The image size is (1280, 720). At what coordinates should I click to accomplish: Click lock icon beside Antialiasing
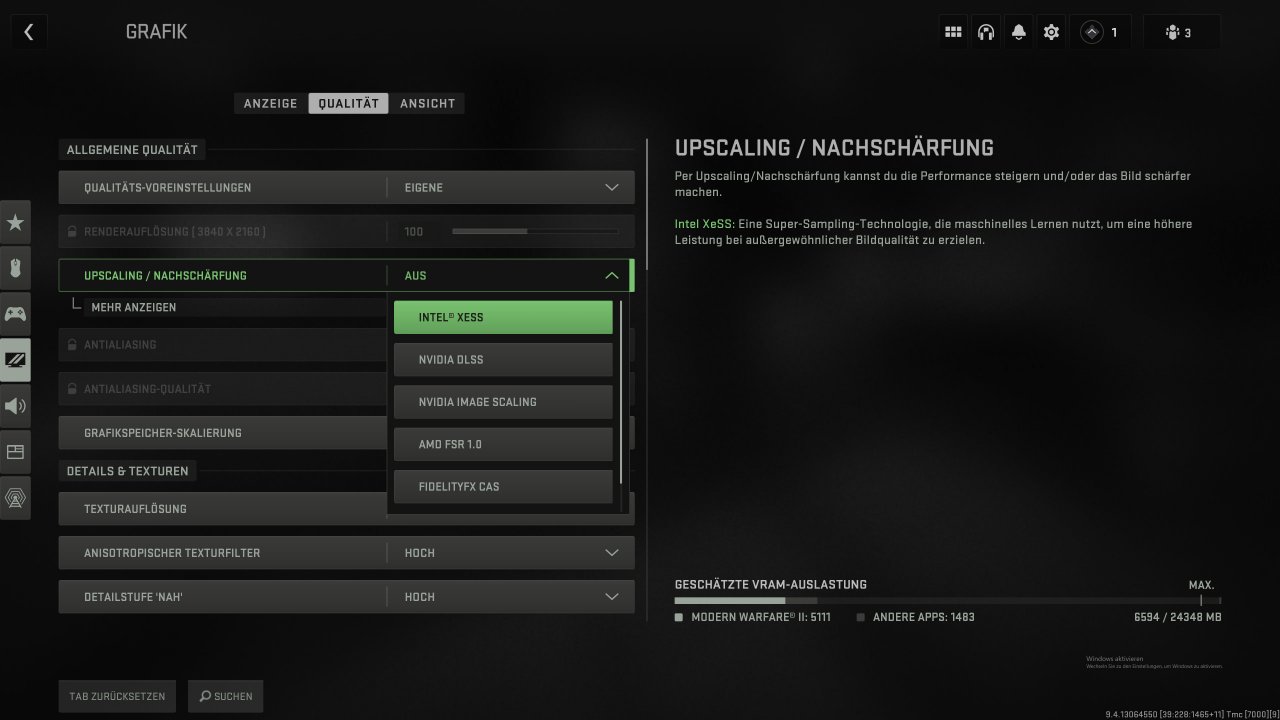point(72,344)
